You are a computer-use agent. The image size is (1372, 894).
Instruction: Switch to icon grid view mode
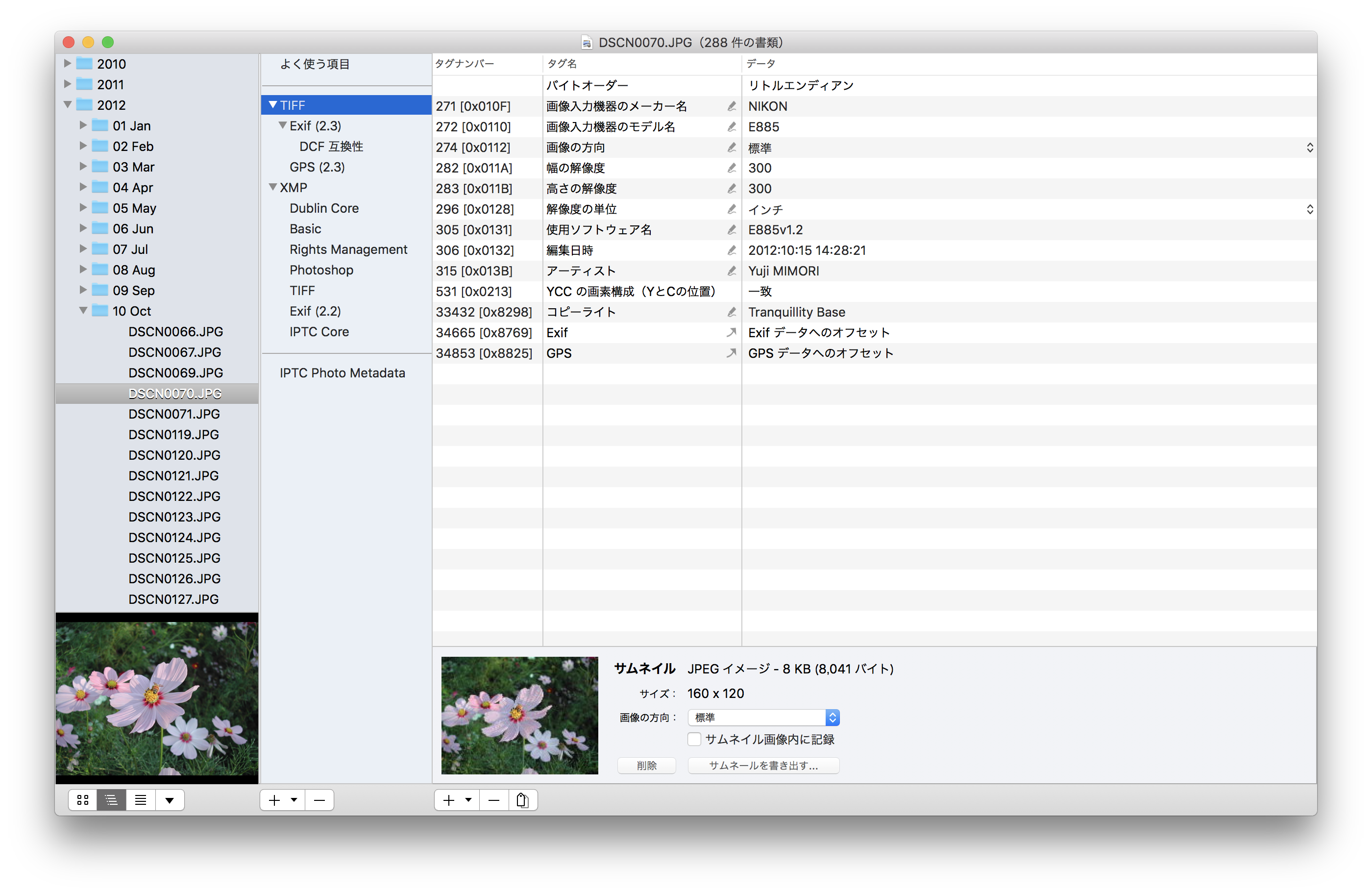point(83,800)
